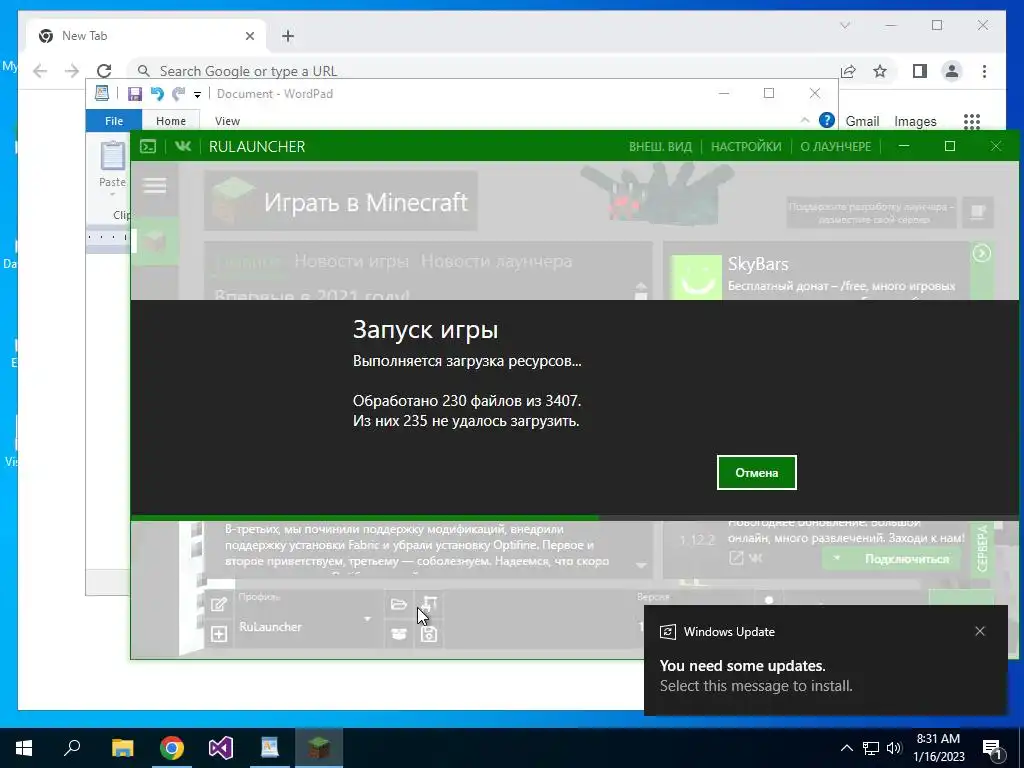Viewport: 1024px width, 768px height.
Task: Open the НАСТРОЙКИ menu
Action: click(x=746, y=147)
